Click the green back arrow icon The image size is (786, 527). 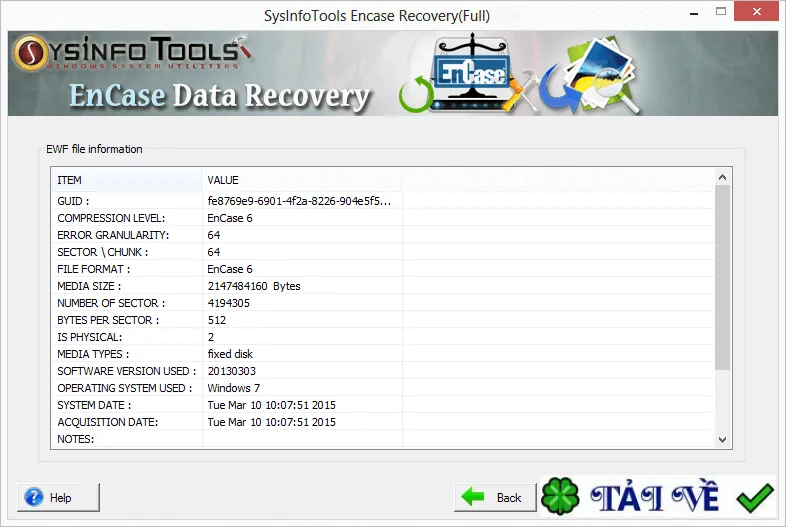473,497
